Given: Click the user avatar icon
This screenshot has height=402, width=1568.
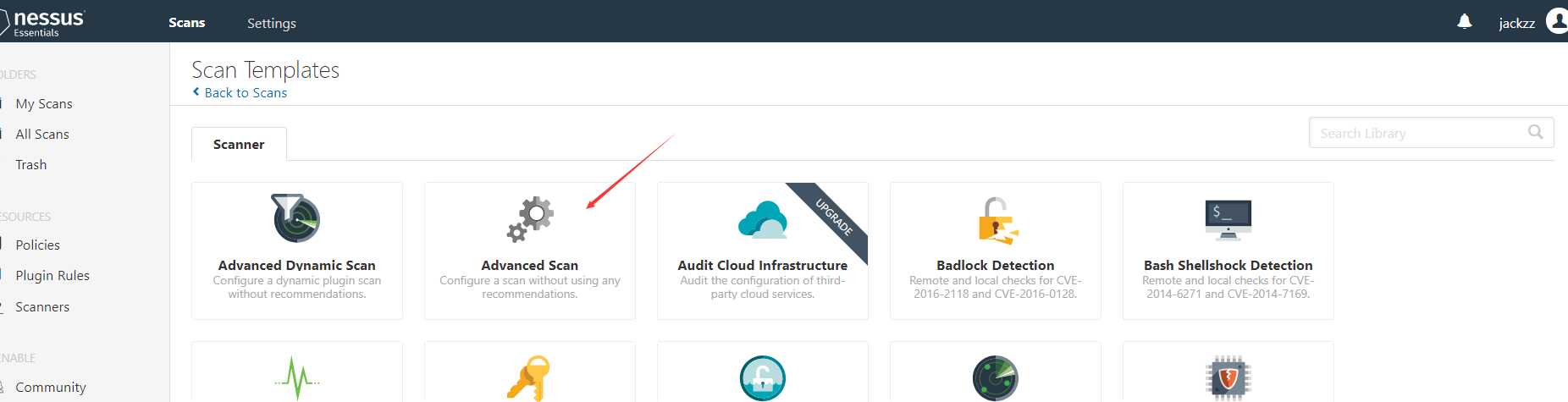Looking at the screenshot, I should click(x=1556, y=21).
